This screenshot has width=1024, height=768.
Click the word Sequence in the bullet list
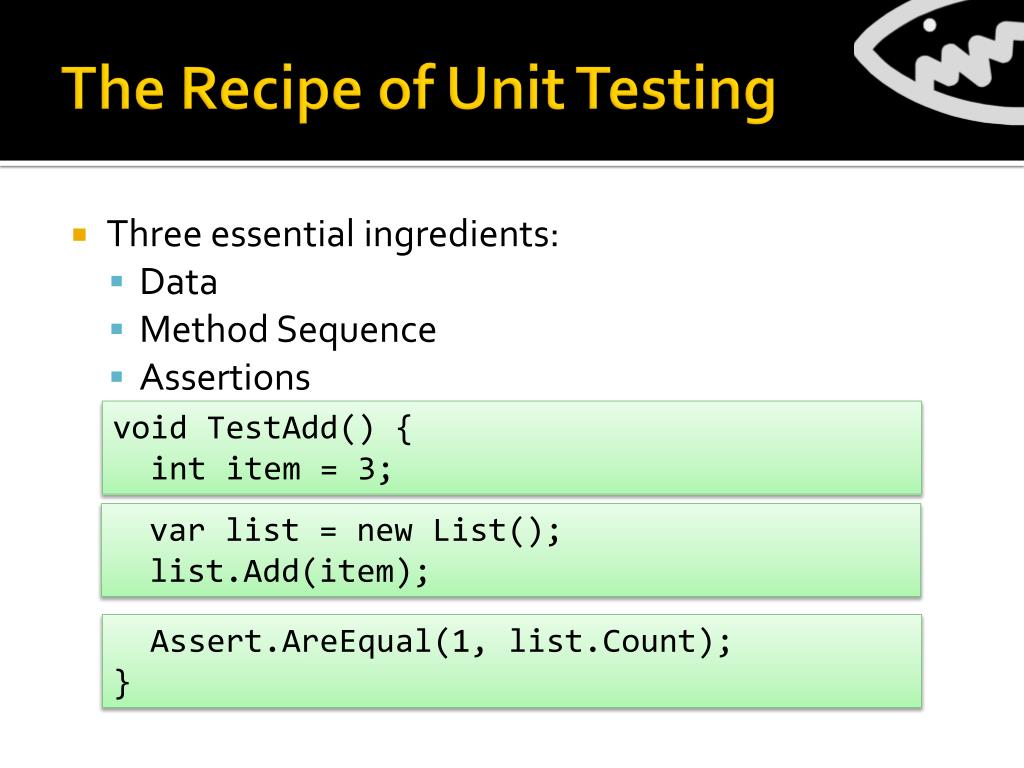[x=357, y=330]
